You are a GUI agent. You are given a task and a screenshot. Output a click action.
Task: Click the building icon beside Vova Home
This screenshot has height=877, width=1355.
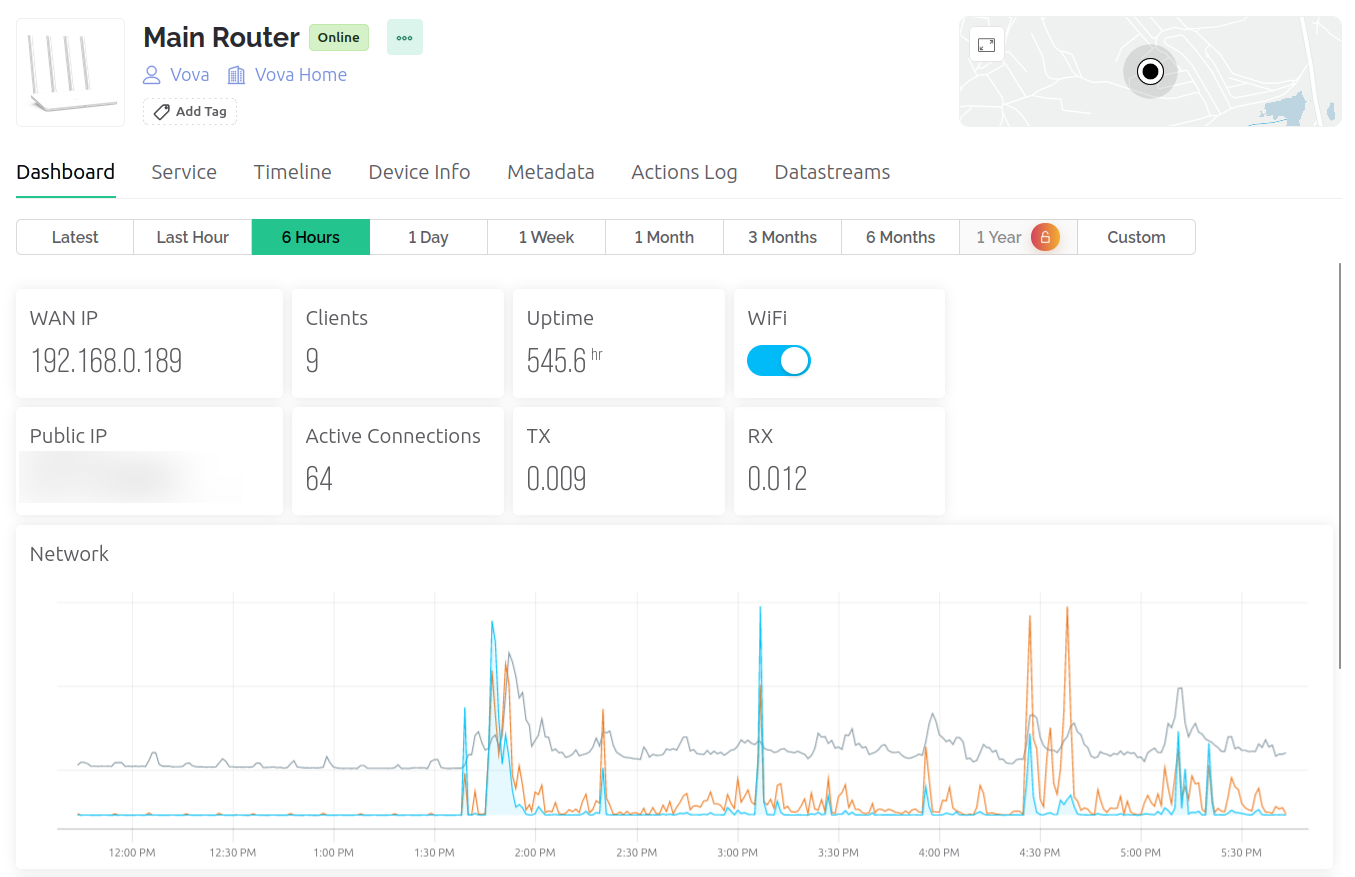tap(236, 74)
